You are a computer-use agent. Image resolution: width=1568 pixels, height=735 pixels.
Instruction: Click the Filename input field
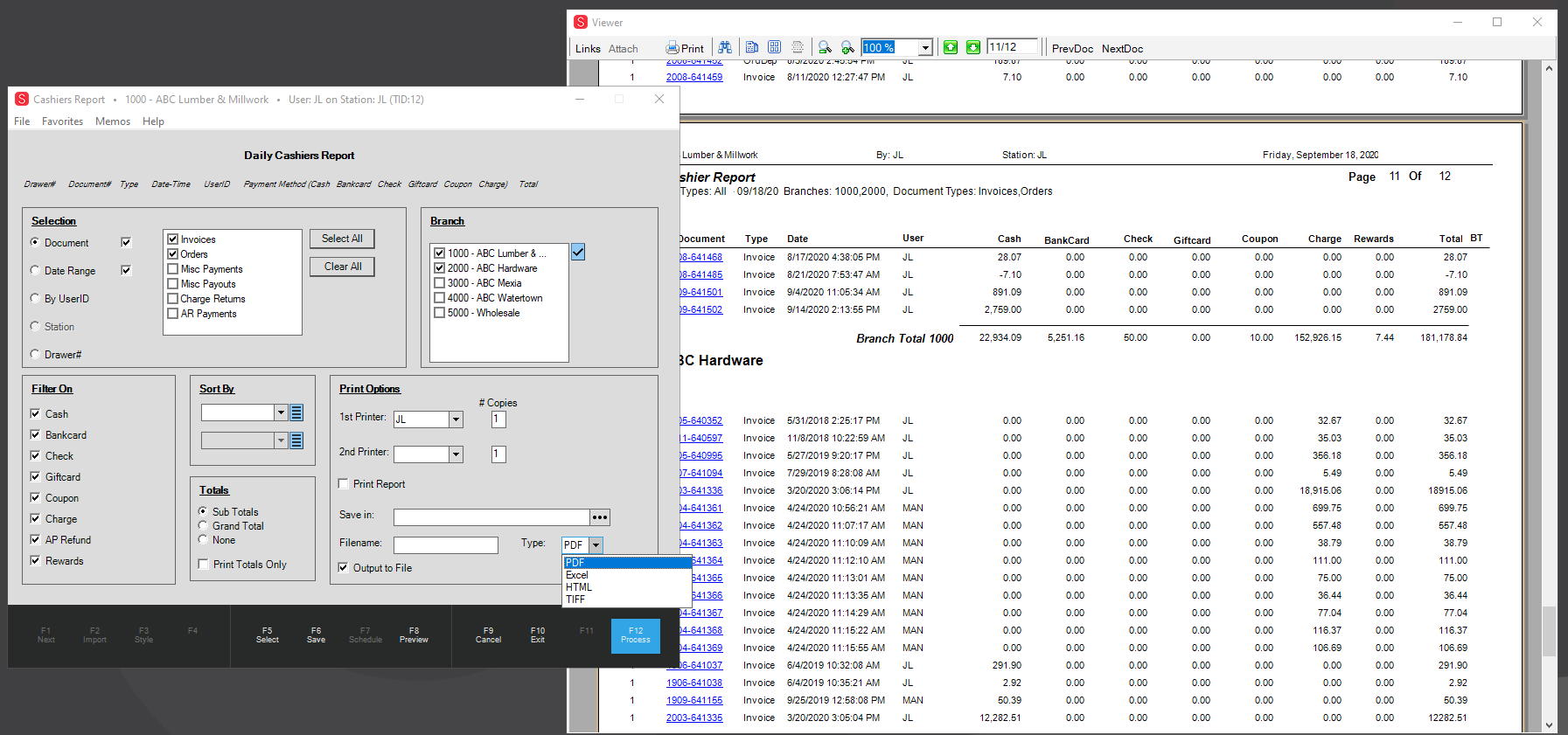point(445,545)
